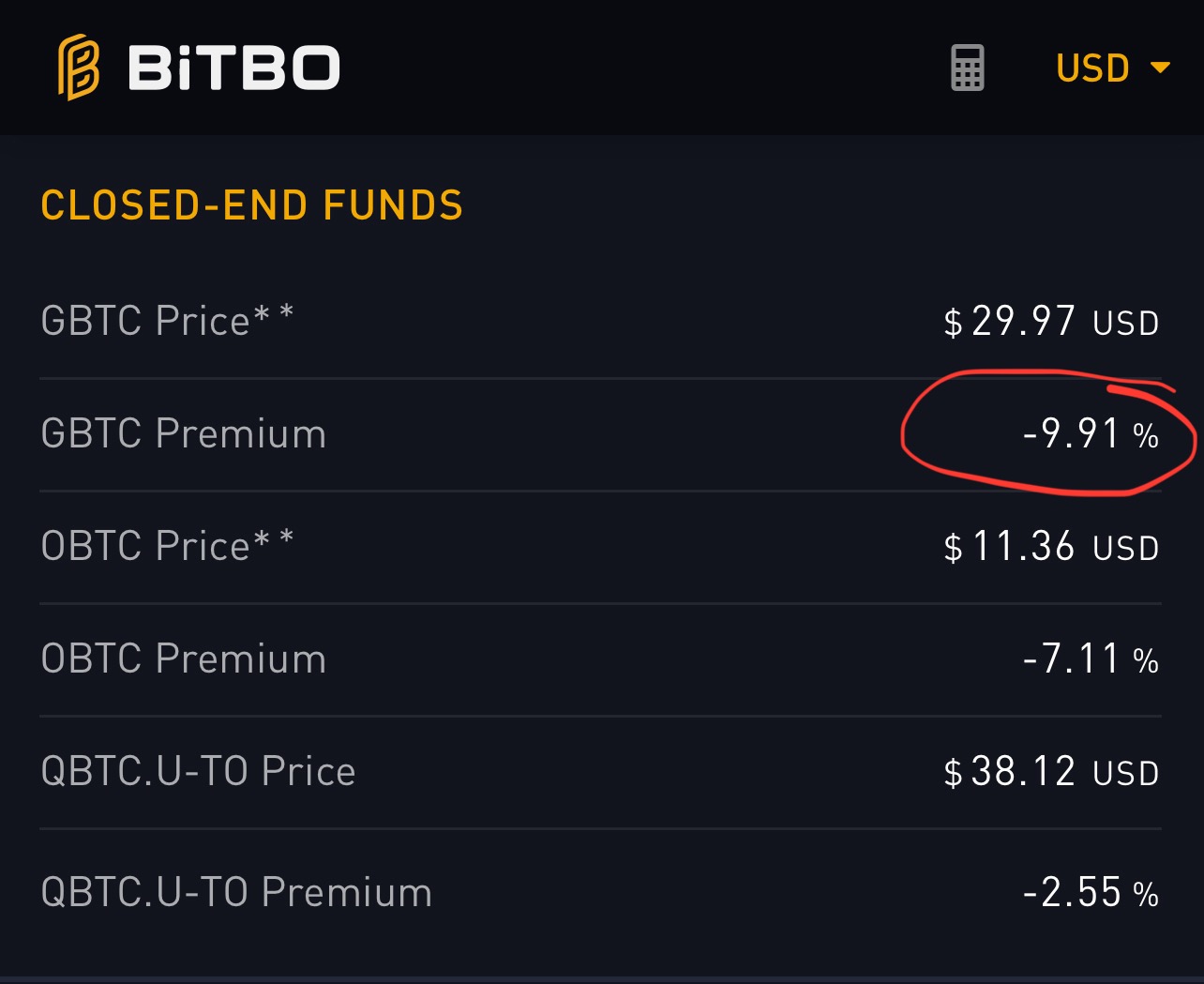Viewport: 1204px width, 984px height.
Task: Click the QBTC.U-TO Premium label
Action: point(236,892)
